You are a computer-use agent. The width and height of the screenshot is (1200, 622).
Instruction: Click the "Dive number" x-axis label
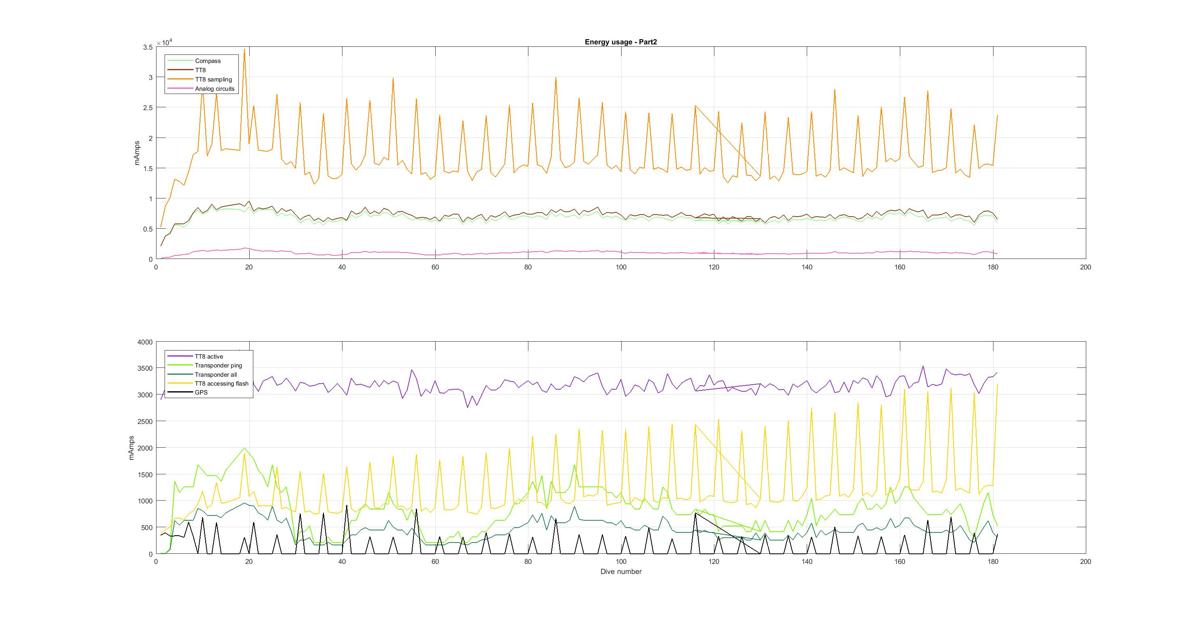pos(620,573)
